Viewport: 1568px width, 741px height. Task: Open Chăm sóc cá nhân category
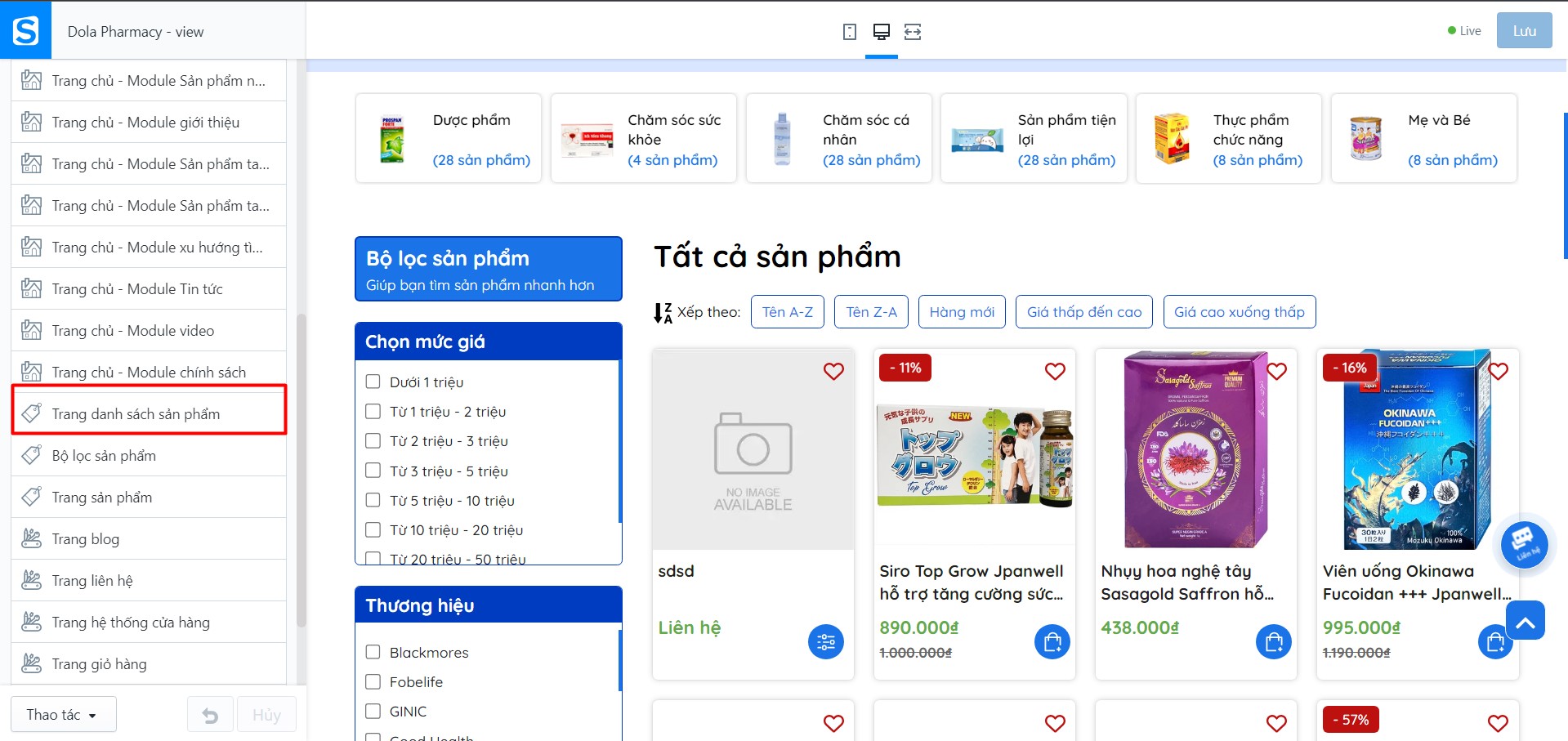click(839, 138)
